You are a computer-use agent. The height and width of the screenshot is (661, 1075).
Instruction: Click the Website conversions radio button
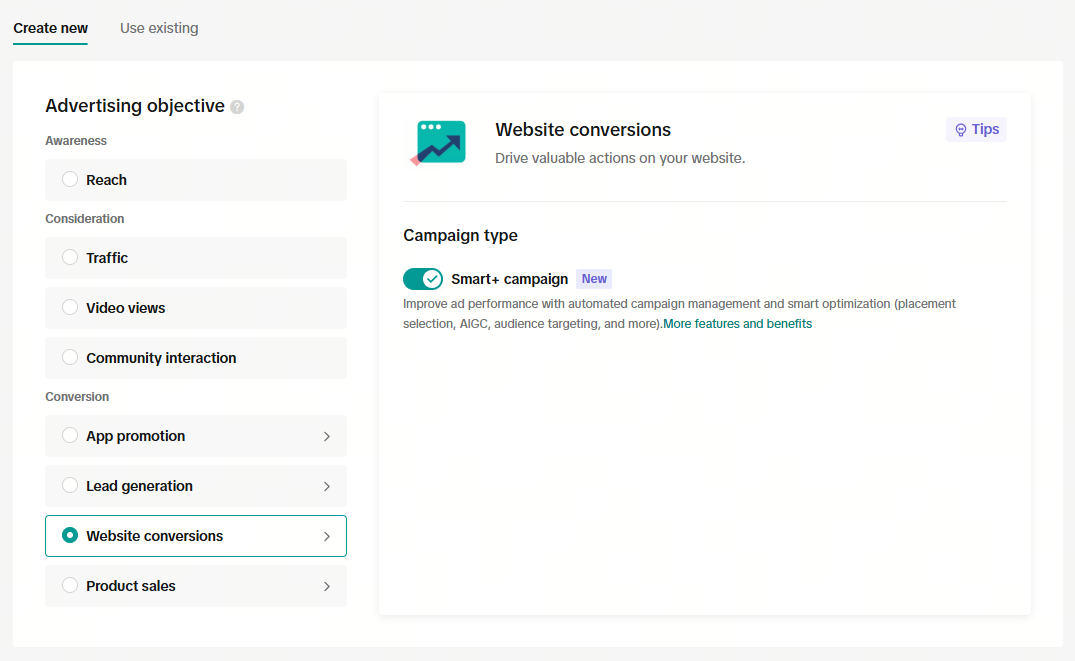tap(70, 536)
